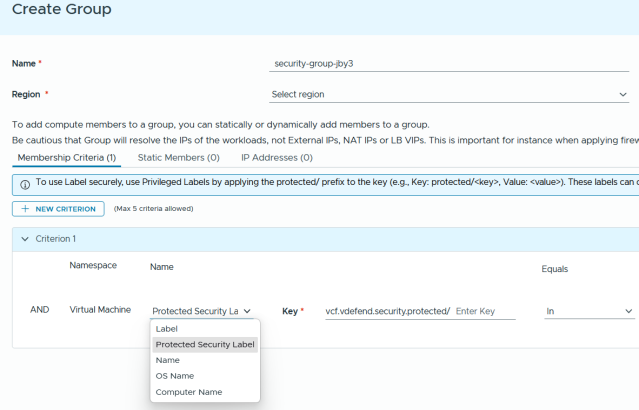The height and width of the screenshot is (410, 639).
Task: Choose Computer Name from the dropdown list
Action: click(x=205, y=392)
